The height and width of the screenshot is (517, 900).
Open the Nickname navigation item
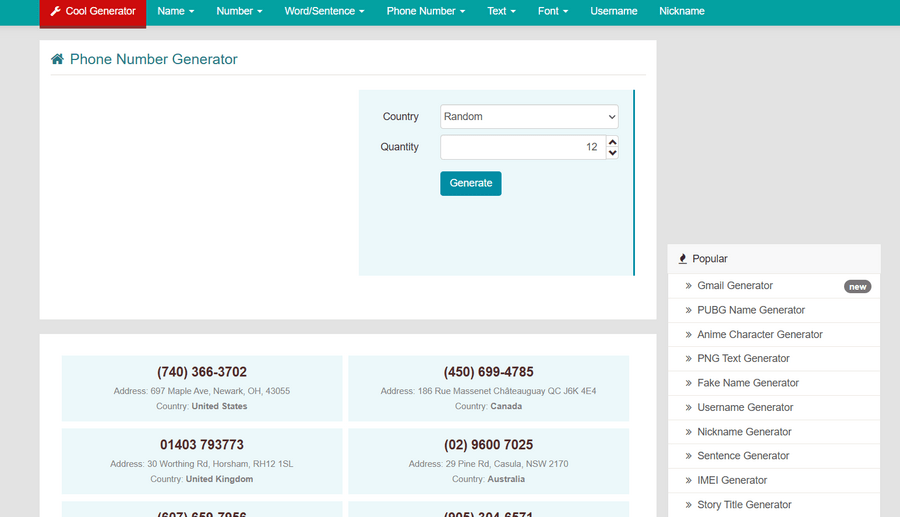(681, 11)
